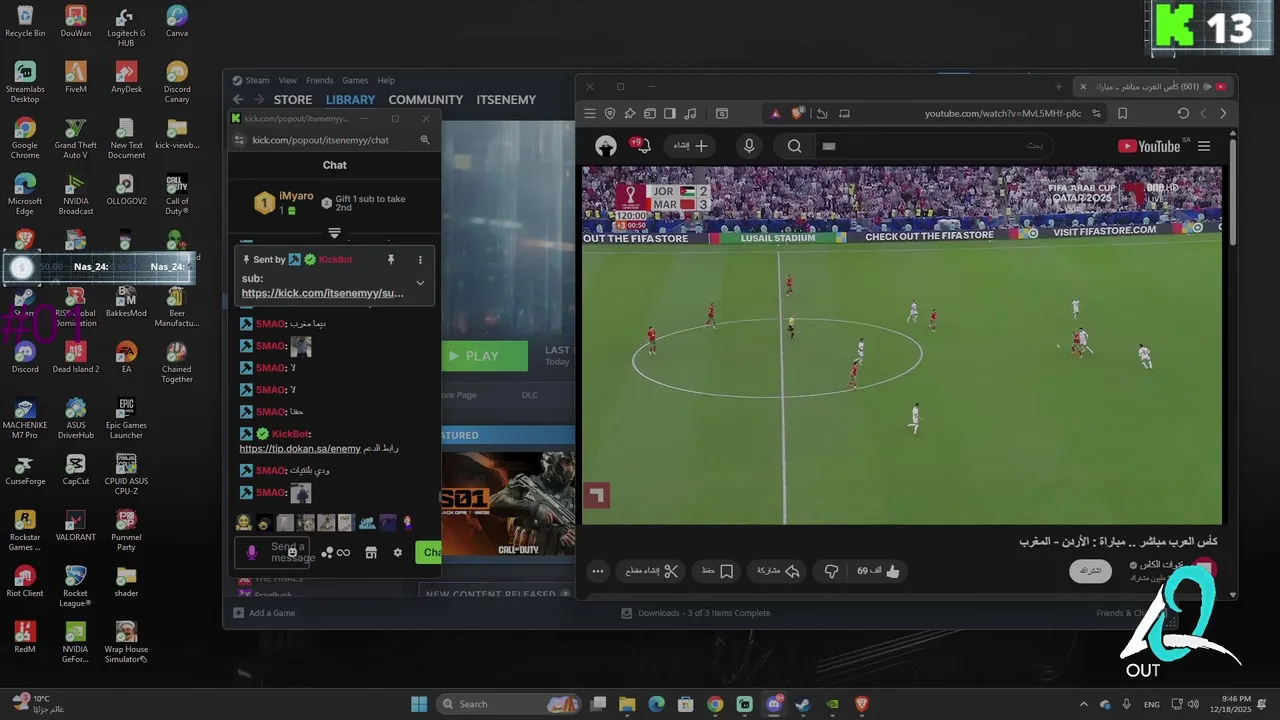Switch to the Steam STORE tab
This screenshot has width=1280, height=720.
click(x=293, y=100)
